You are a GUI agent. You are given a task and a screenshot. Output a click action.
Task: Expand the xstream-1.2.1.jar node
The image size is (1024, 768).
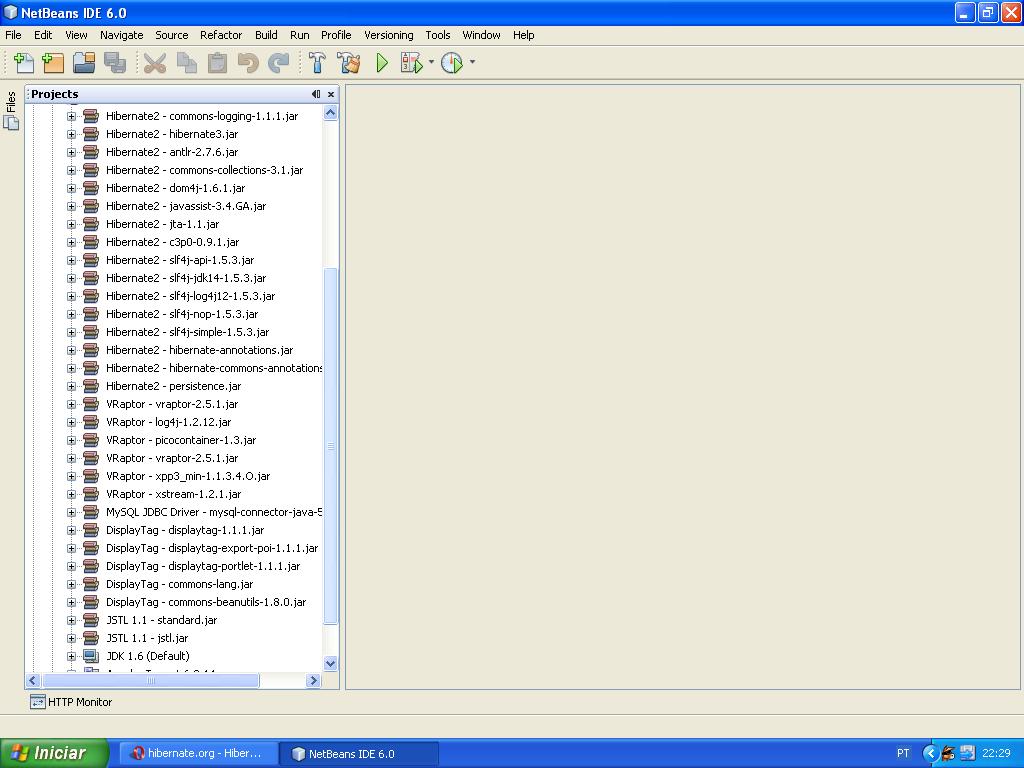[71, 494]
